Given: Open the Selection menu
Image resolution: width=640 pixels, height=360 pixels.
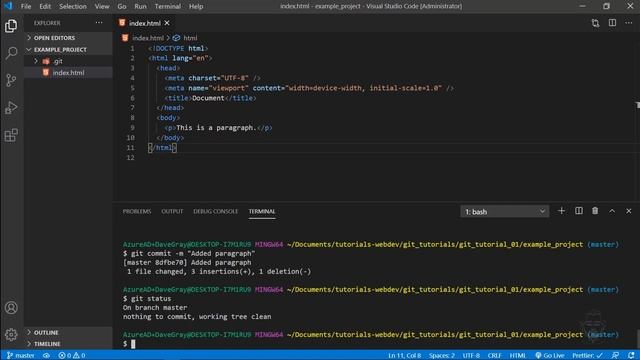Looking at the screenshot, I should pyautogui.click(x=73, y=6).
